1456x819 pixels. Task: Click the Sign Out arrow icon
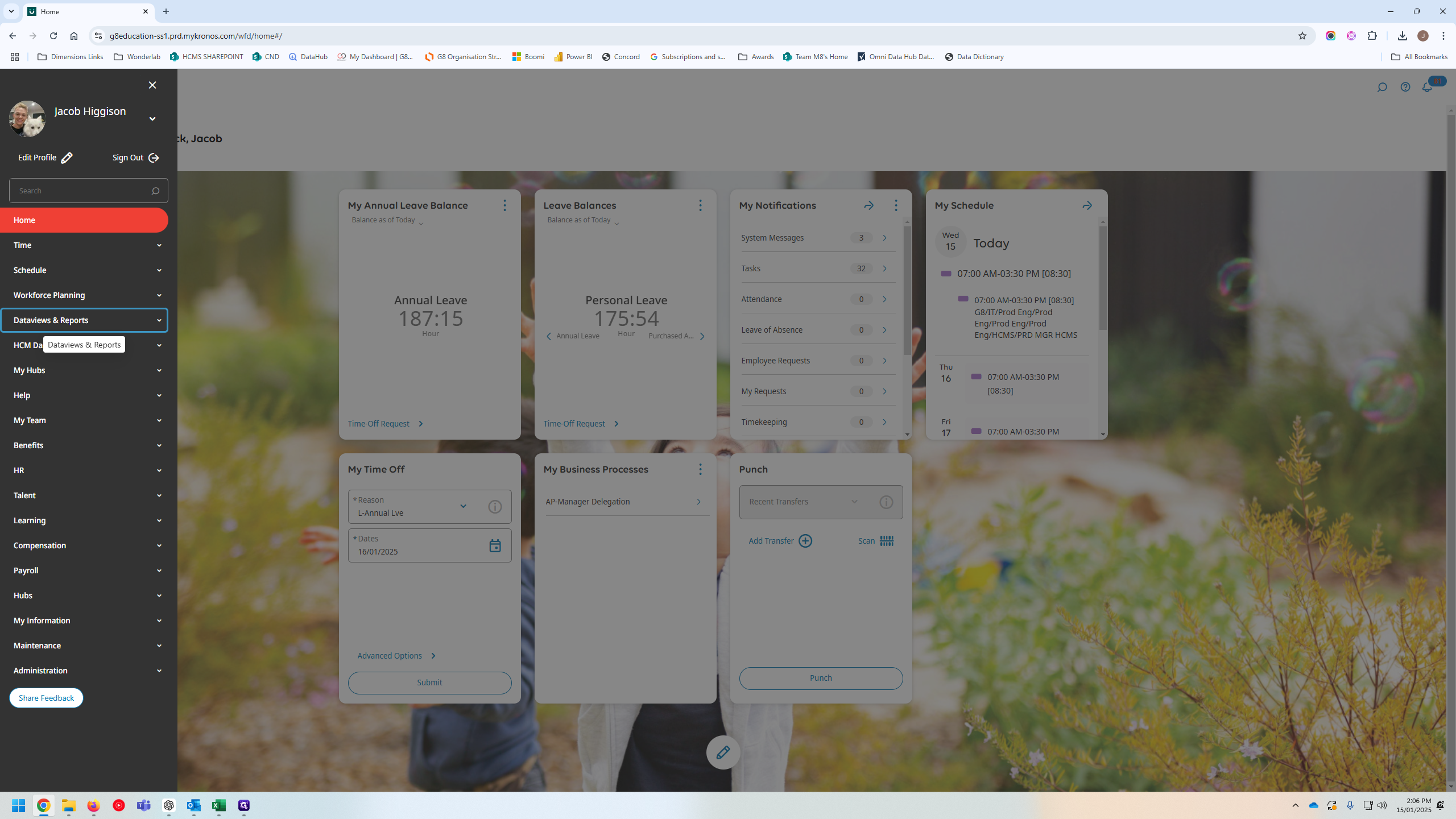tap(154, 158)
